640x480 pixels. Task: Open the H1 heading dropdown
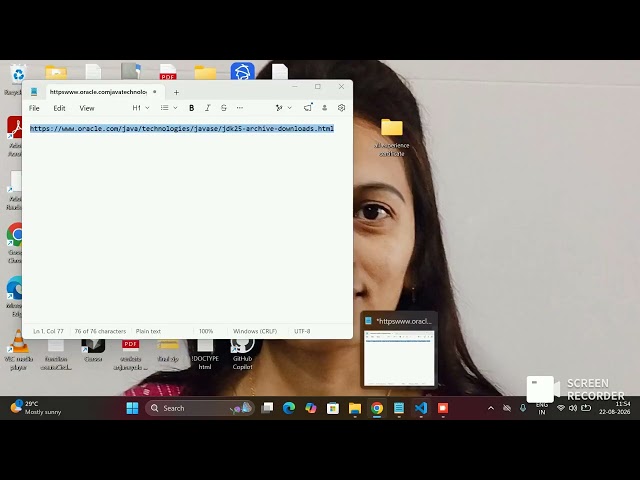click(141, 108)
